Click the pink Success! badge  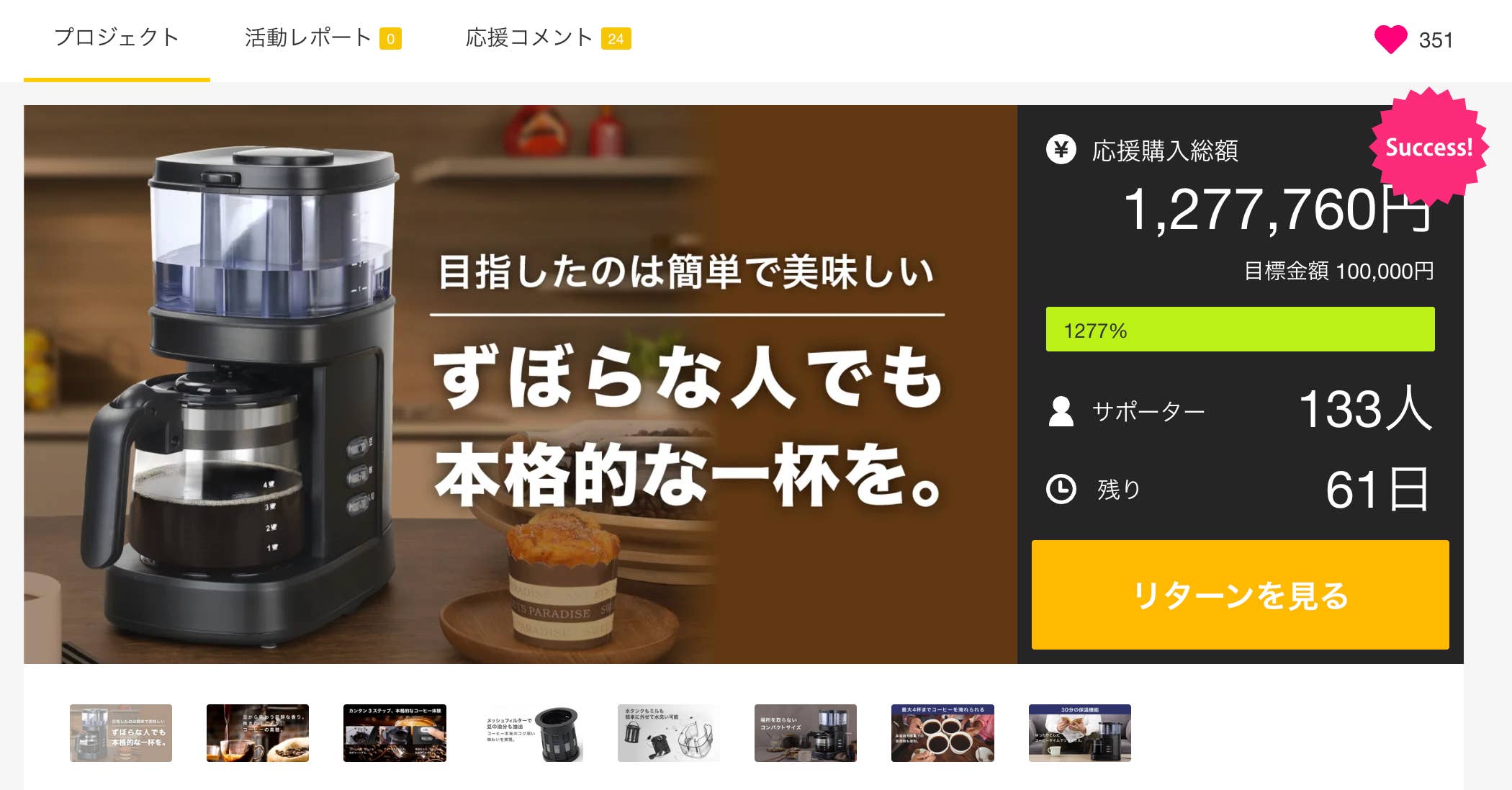coord(1428,147)
